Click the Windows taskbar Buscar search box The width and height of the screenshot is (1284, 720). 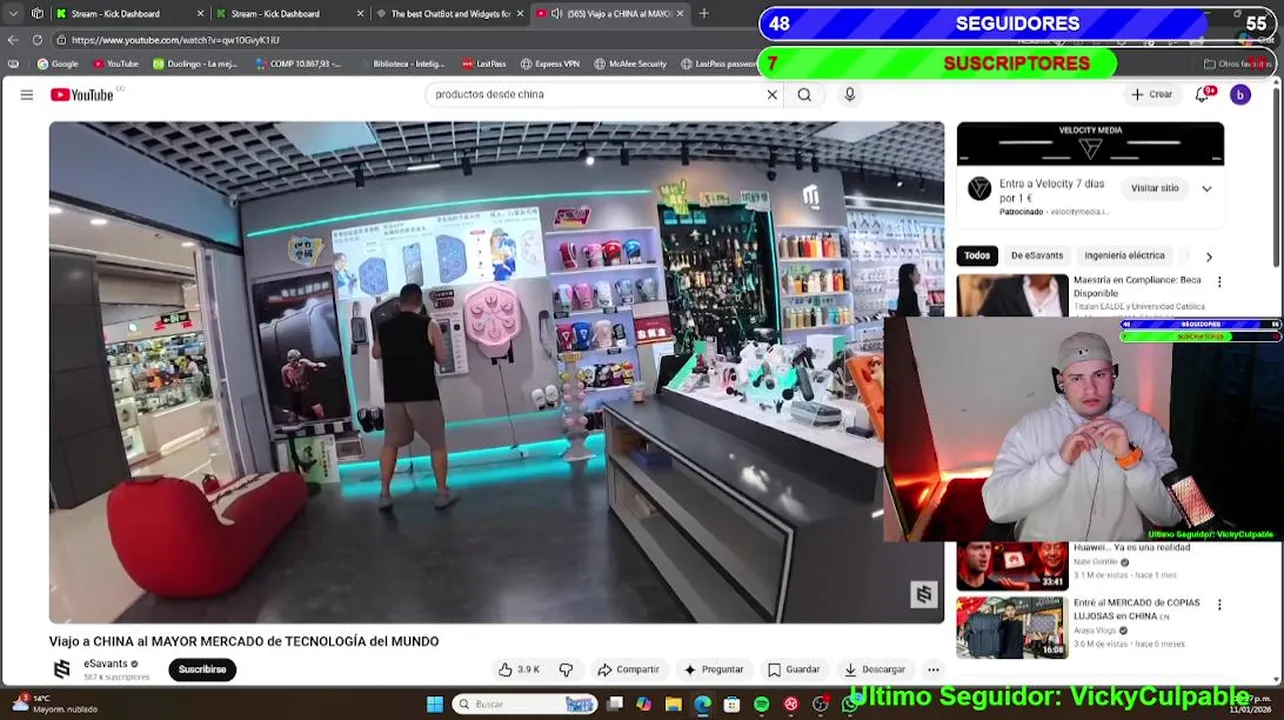pyautogui.click(x=523, y=704)
